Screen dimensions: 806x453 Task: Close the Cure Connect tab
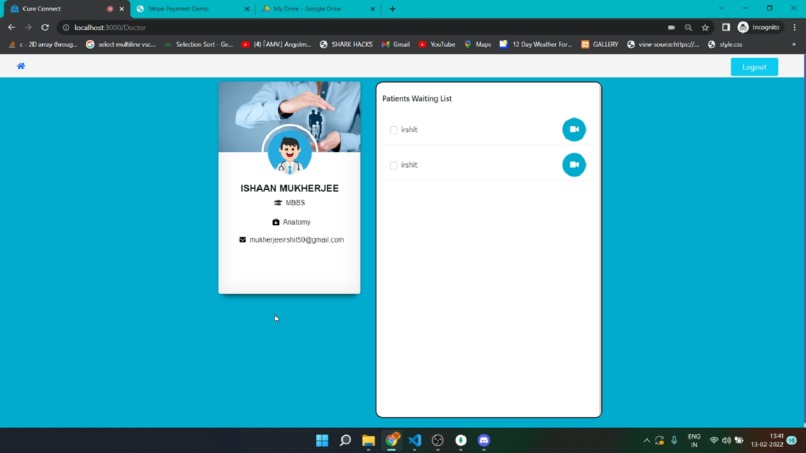[x=122, y=9]
